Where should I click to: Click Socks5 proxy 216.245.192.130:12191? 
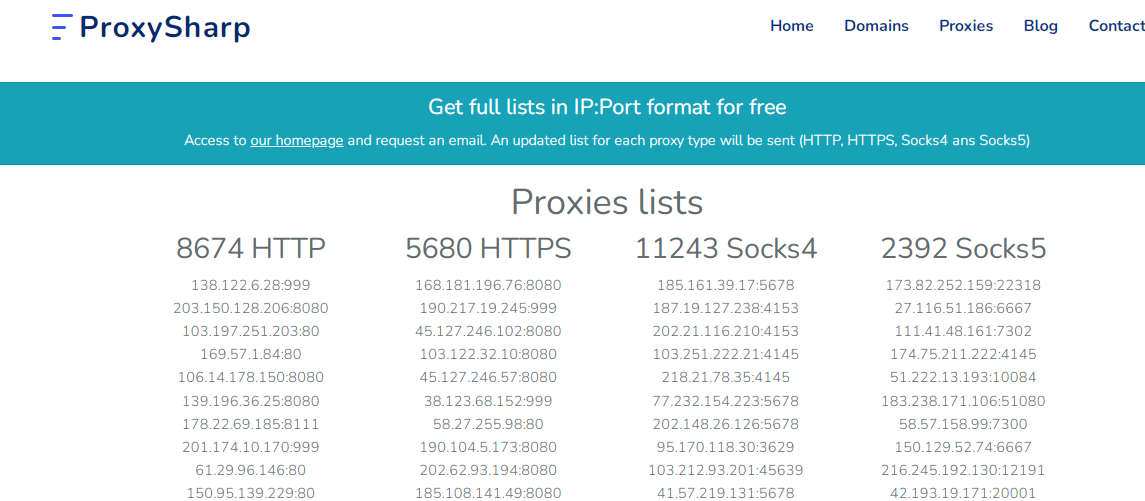(x=964, y=470)
